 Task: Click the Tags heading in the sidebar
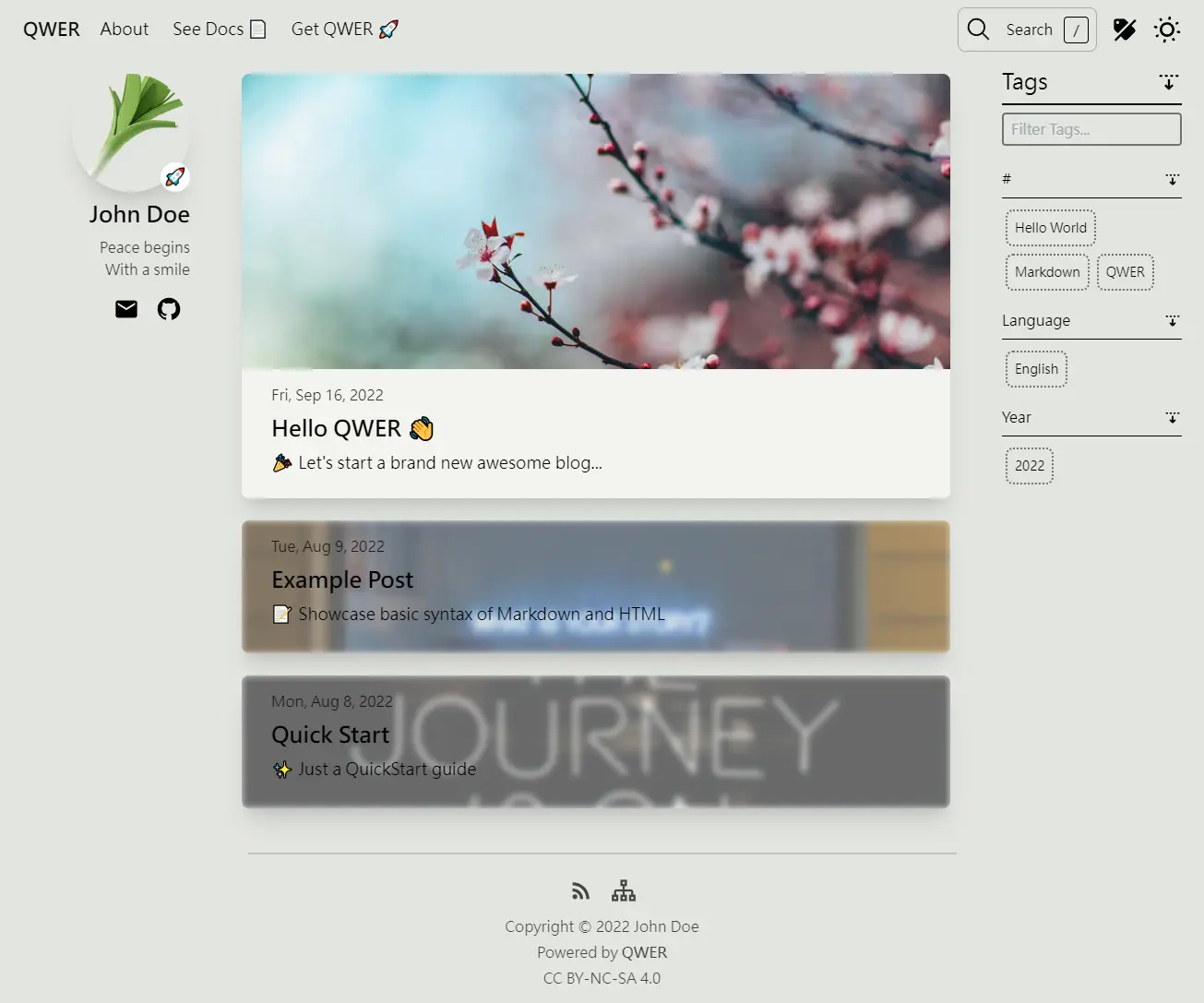1024,82
